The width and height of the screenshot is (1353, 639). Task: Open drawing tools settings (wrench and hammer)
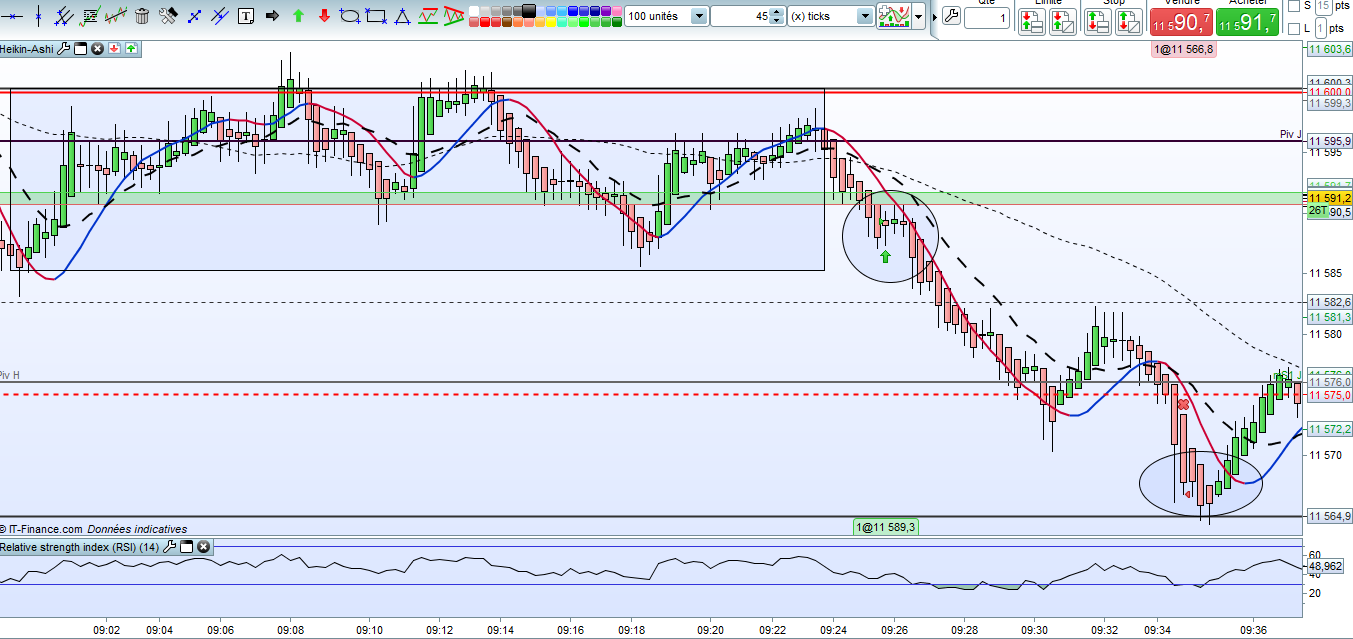(168, 16)
